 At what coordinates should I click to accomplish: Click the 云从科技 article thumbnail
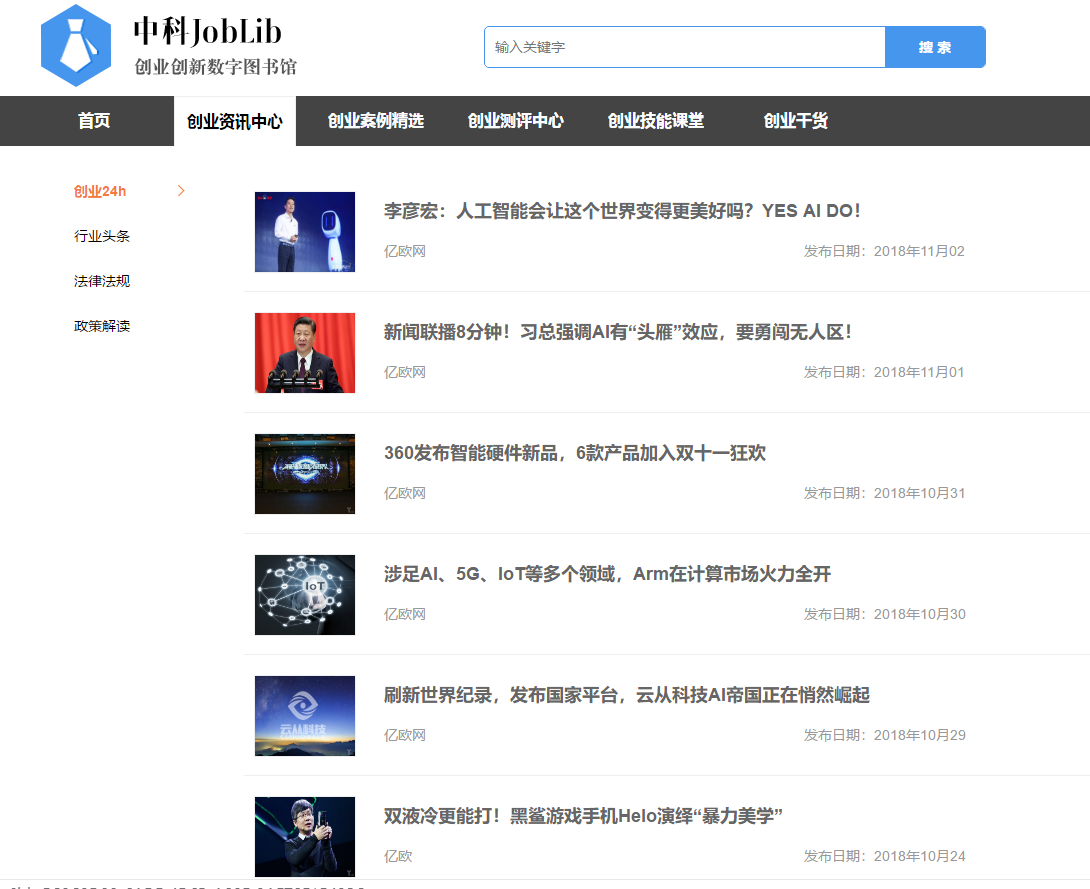(305, 716)
